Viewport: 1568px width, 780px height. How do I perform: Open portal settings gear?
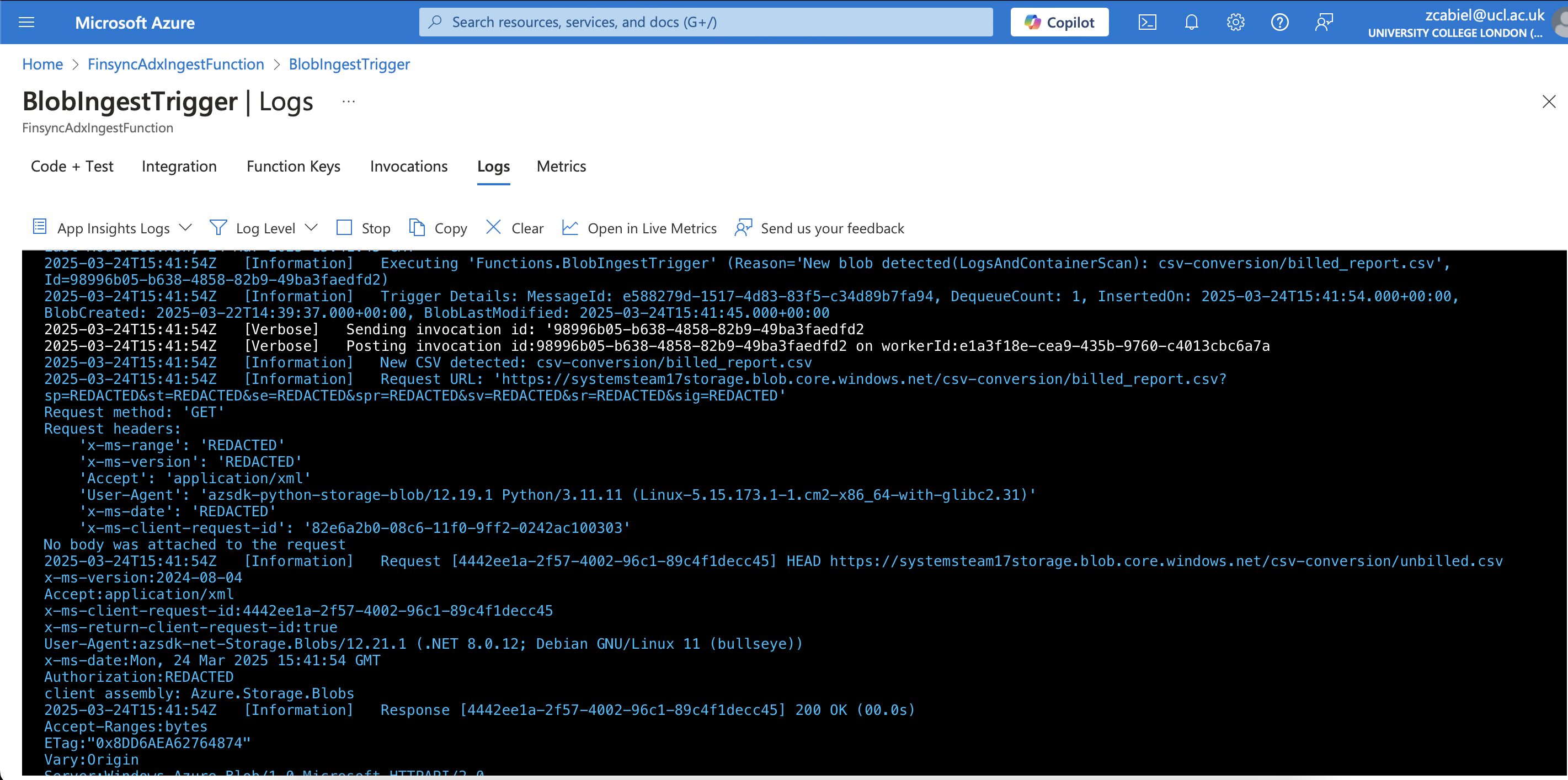(1236, 22)
